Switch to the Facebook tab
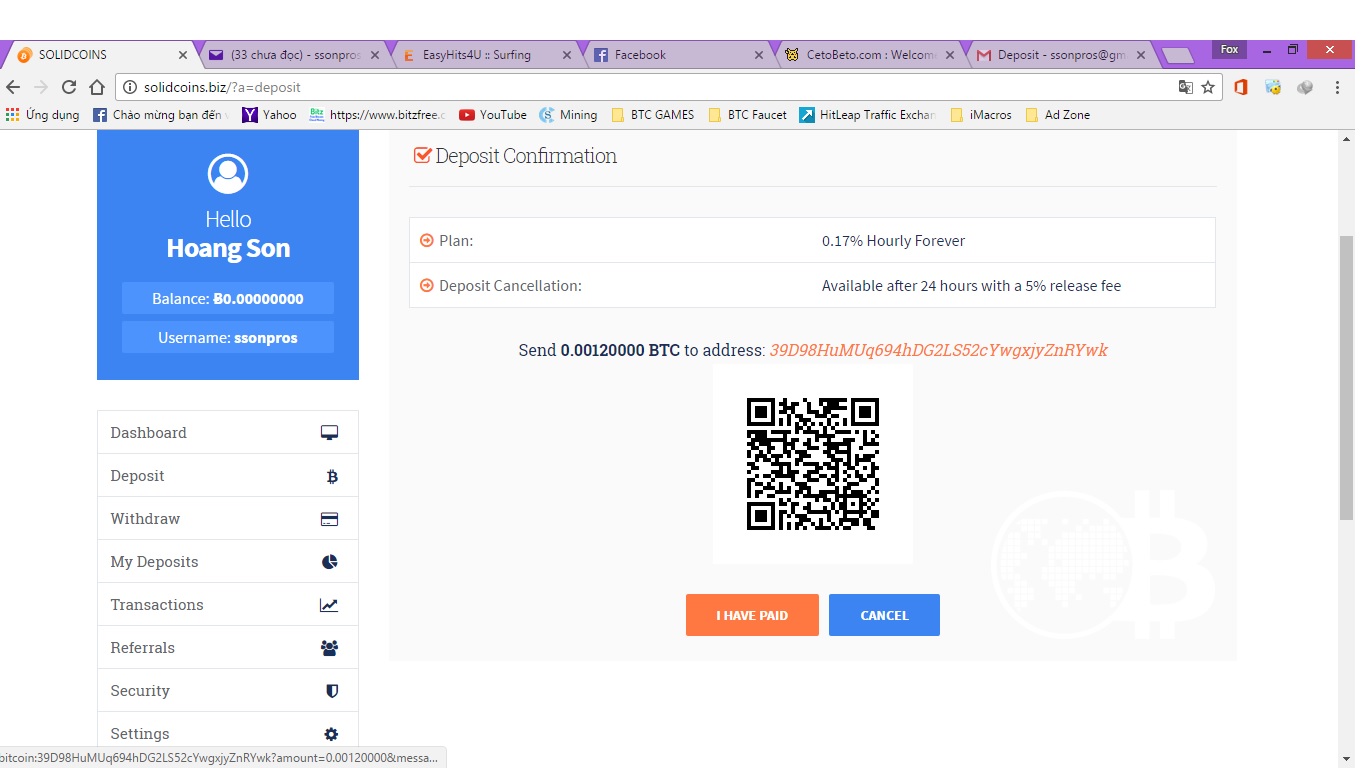The width and height of the screenshot is (1364, 768). pyautogui.click(x=675, y=55)
